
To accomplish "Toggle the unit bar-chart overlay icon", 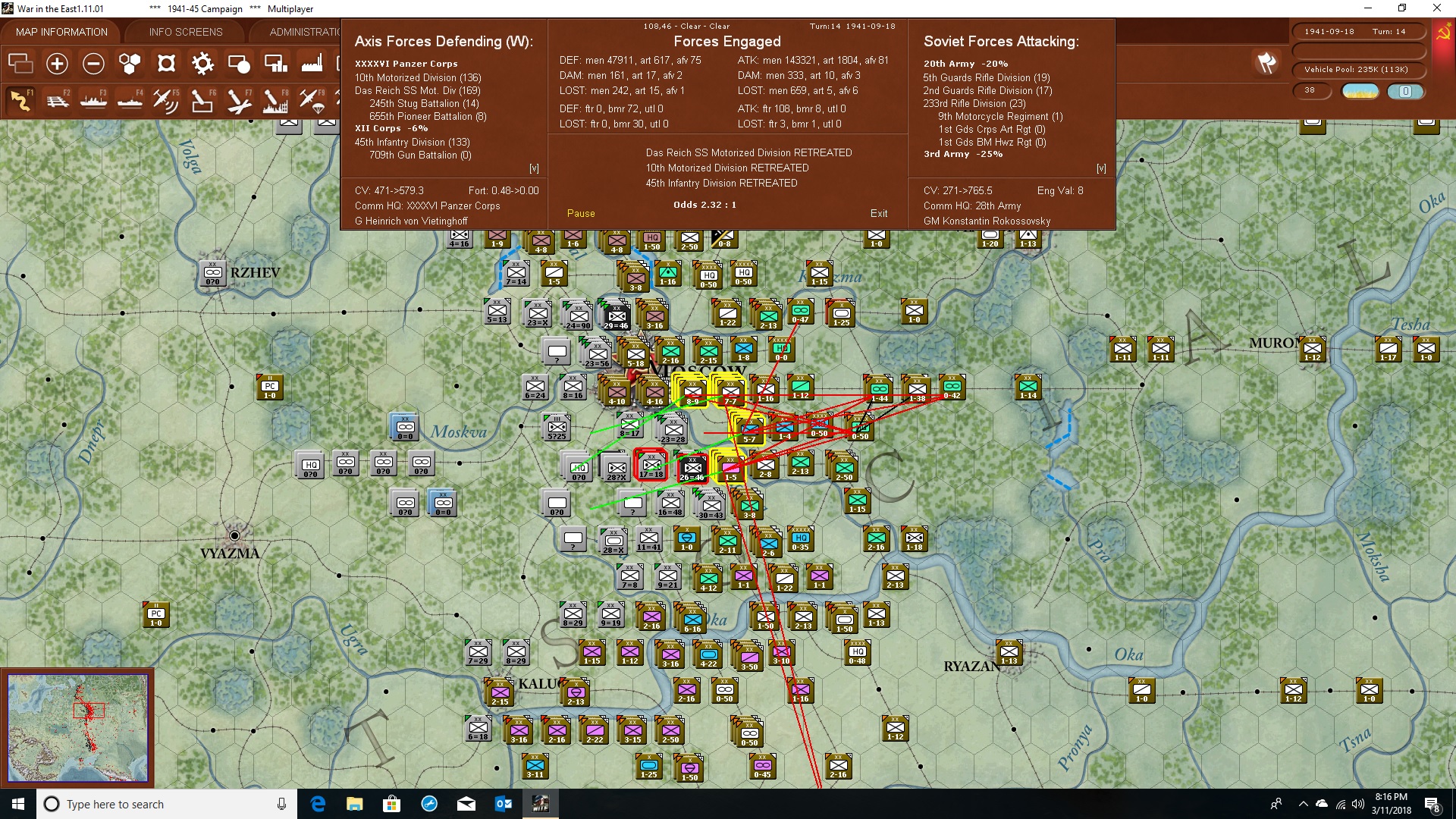I will point(275,64).
